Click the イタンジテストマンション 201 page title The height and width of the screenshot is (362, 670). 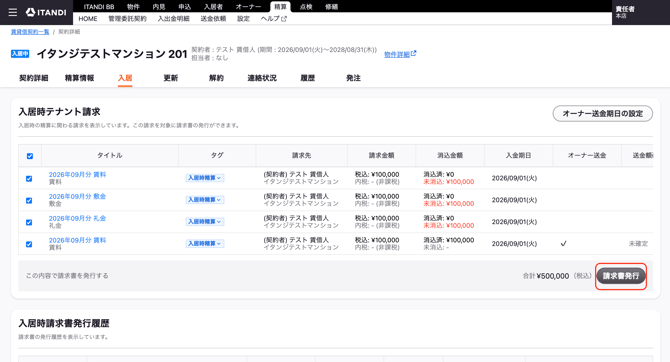pos(112,54)
